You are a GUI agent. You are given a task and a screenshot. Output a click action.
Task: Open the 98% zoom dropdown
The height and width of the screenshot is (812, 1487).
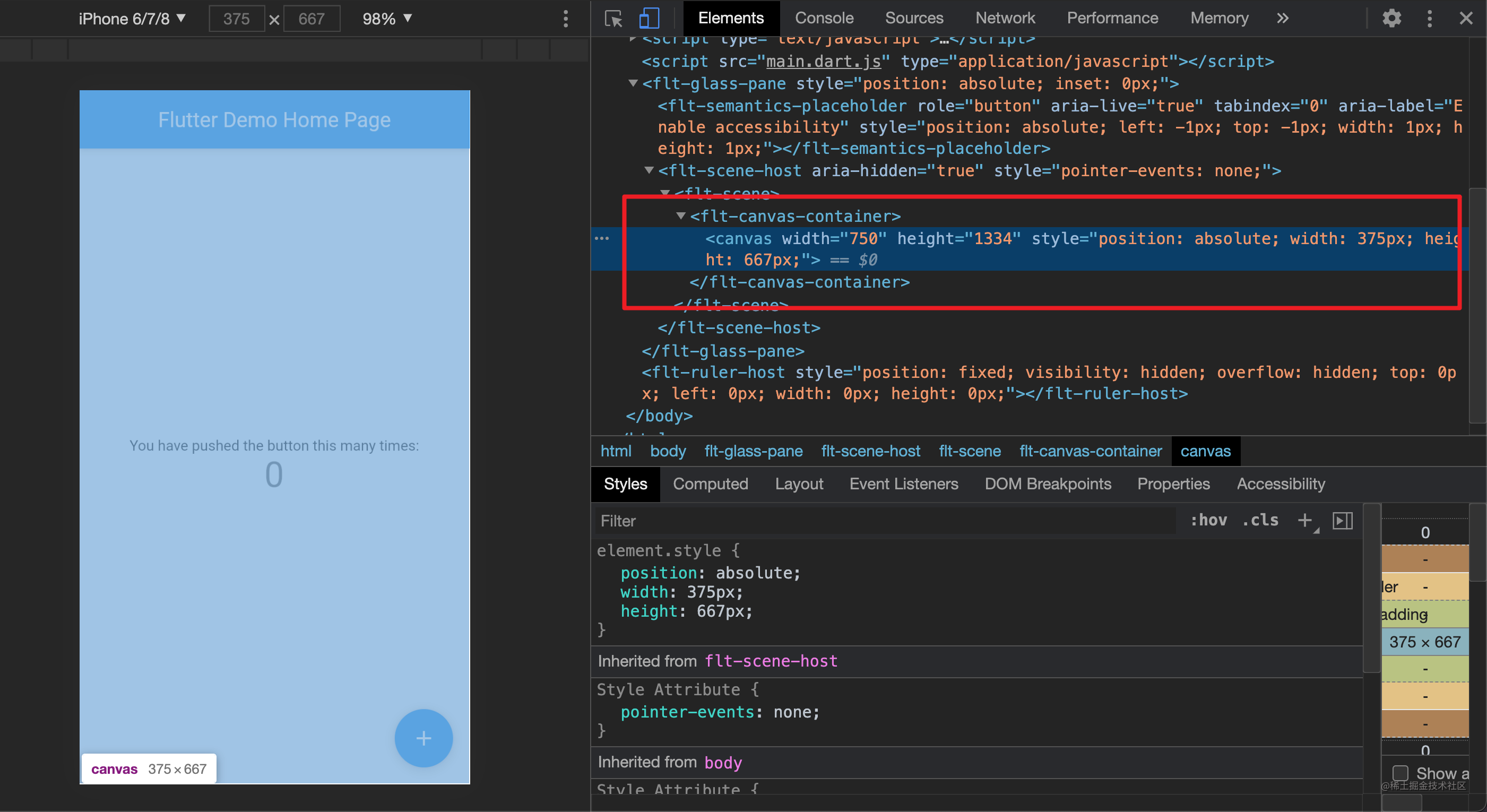click(x=387, y=19)
